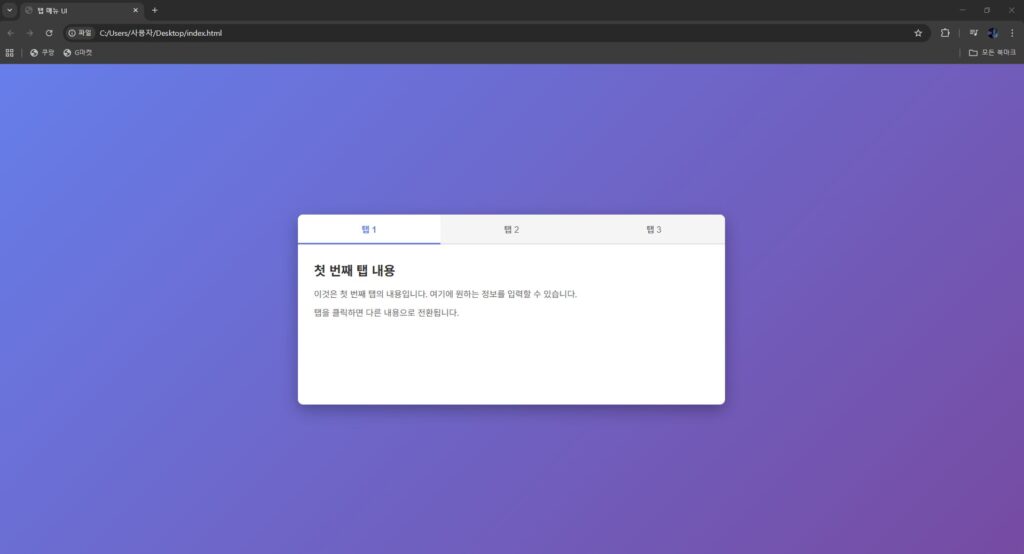Open the media controls icon
The height and width of the screenshot is (554, 1024).
click(x=973, y=33)
